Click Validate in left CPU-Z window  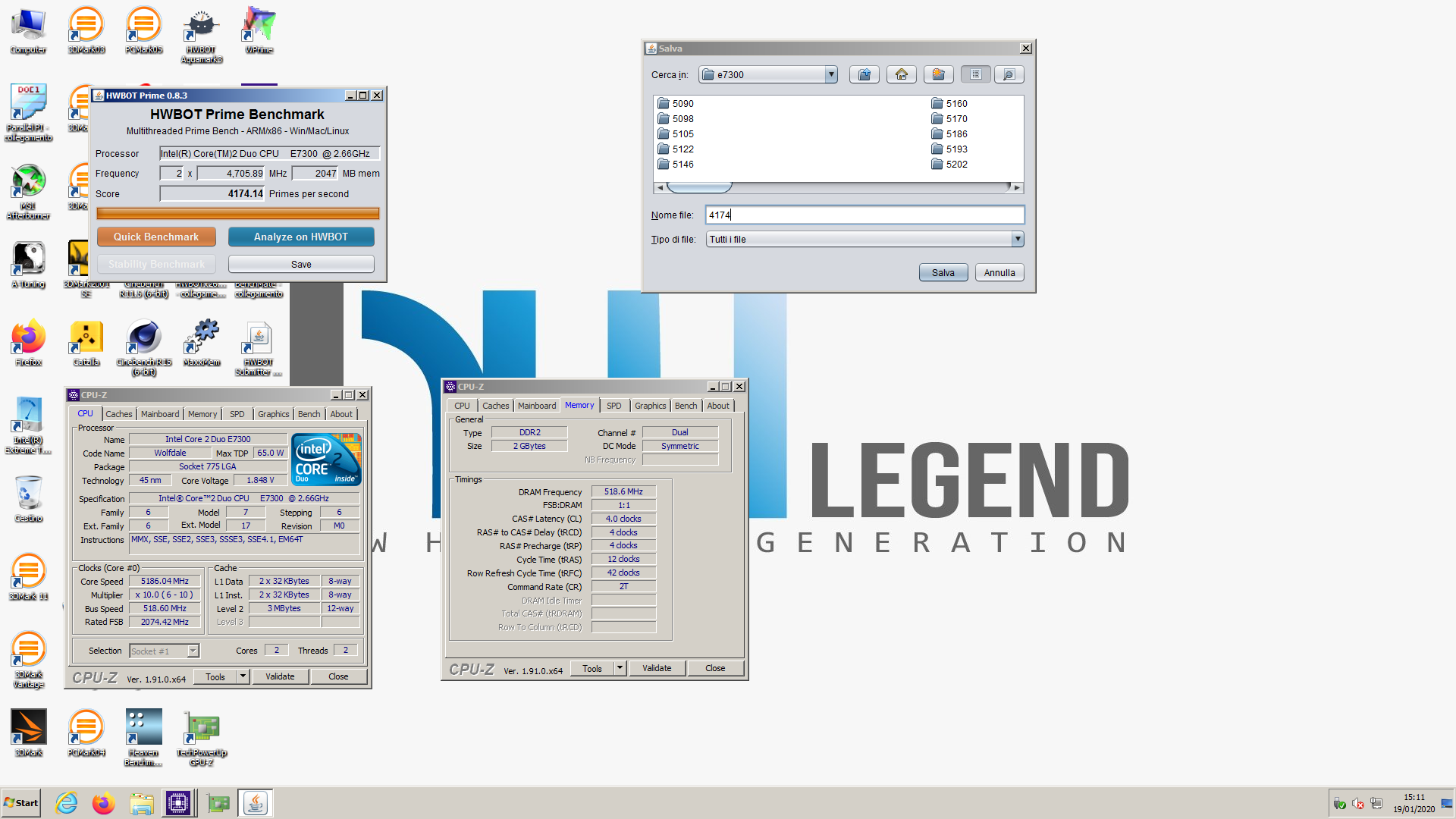(280, 676)
